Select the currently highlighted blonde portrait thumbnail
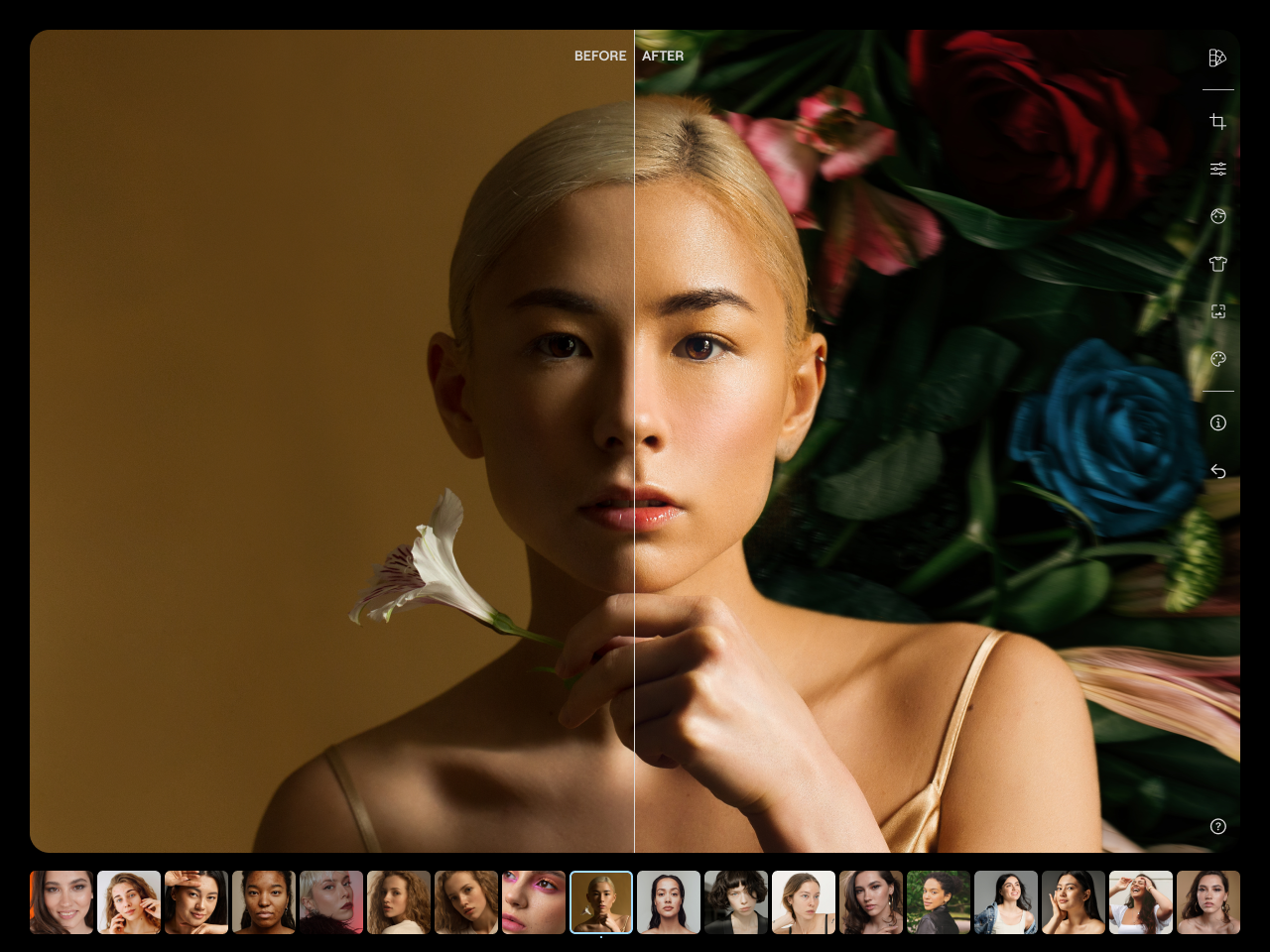This screenshot has width=1270, height=952. tap(601, 902)
